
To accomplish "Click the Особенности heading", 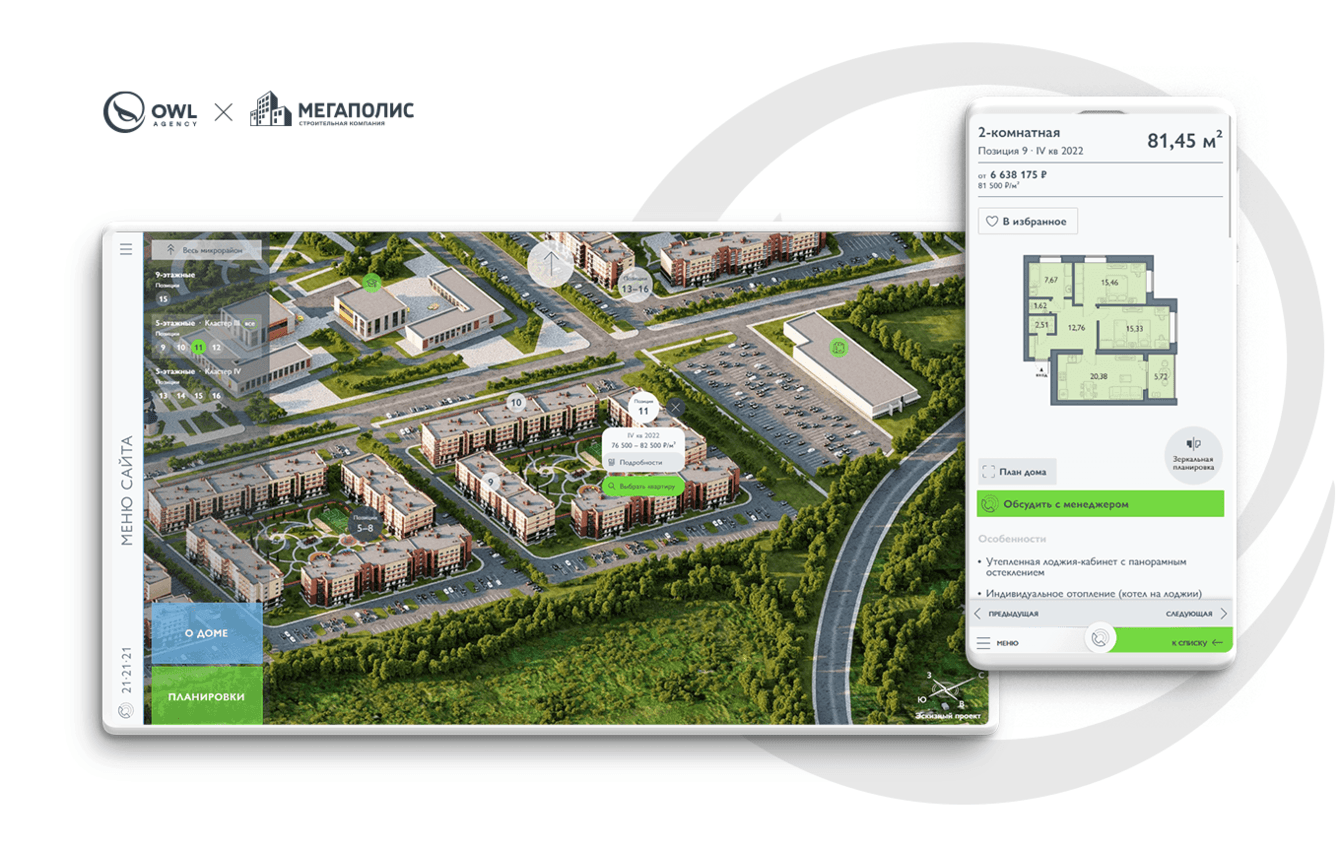I will [x=1012, y=539].
